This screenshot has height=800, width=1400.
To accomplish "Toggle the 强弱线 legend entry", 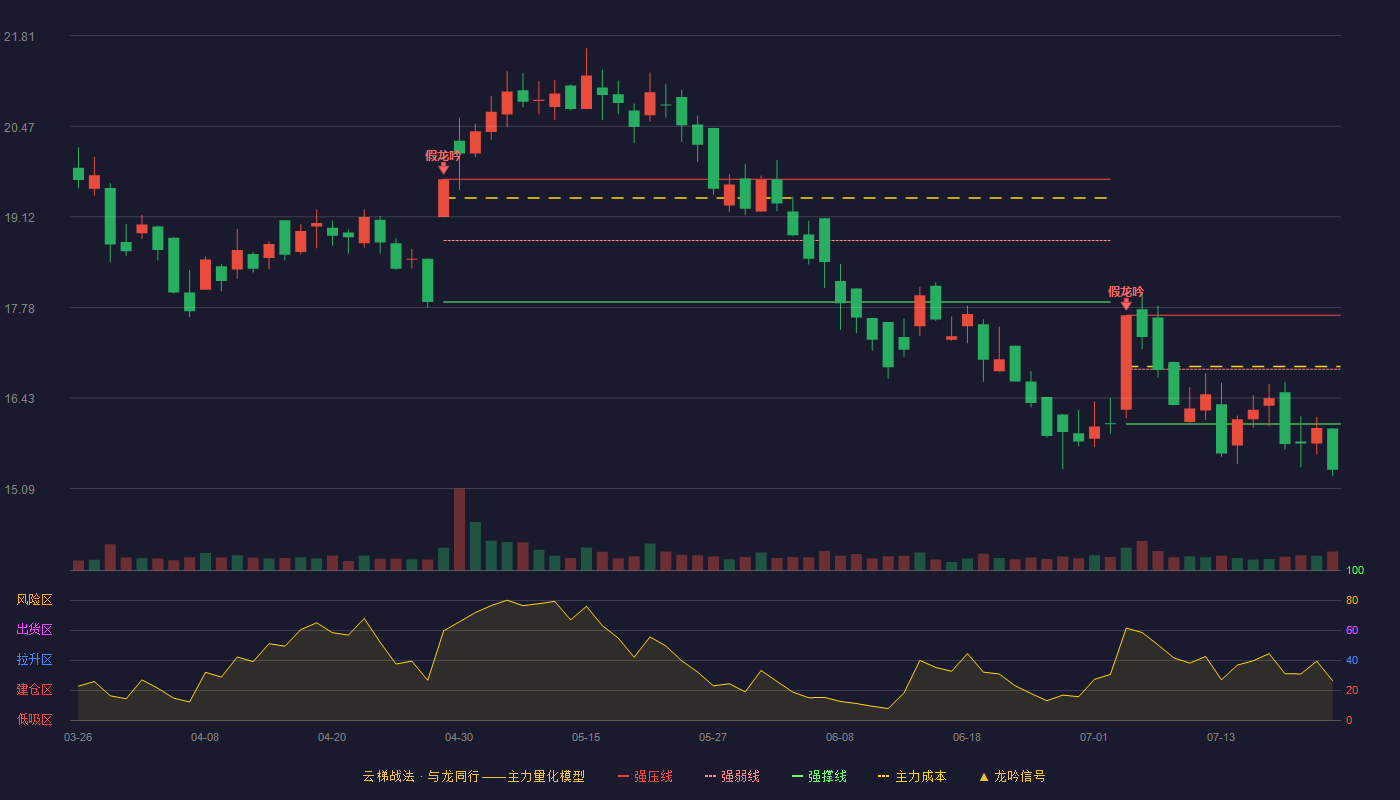I will [x=732, y=776].
